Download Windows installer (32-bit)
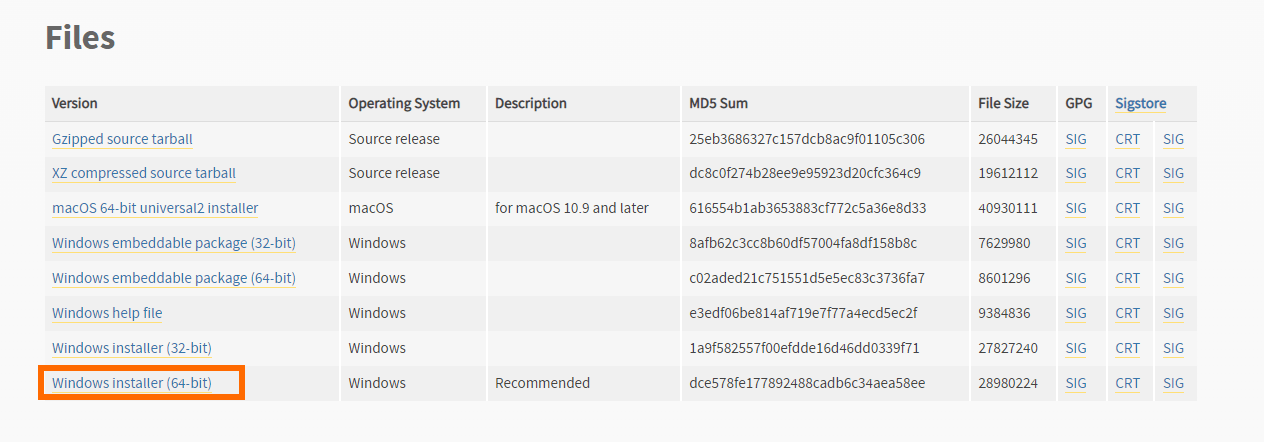Image resolution: width=1264 pixels, height=442 pixels. click(x=132, y=348)
